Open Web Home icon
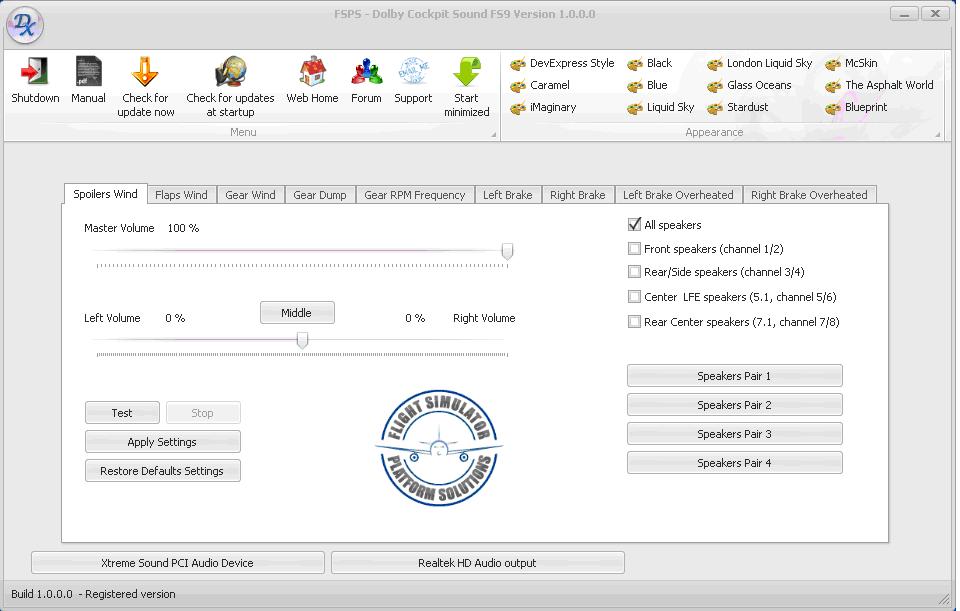960x611 pixels. click(x=312, y=71)
